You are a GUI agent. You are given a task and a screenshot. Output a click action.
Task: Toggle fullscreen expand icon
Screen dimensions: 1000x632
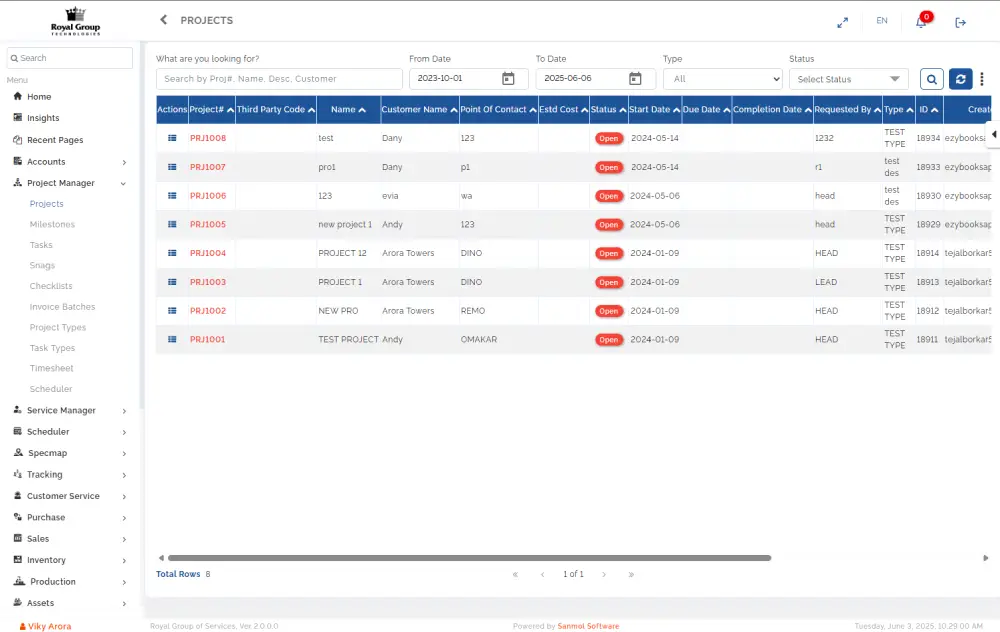tap(842, 22)
